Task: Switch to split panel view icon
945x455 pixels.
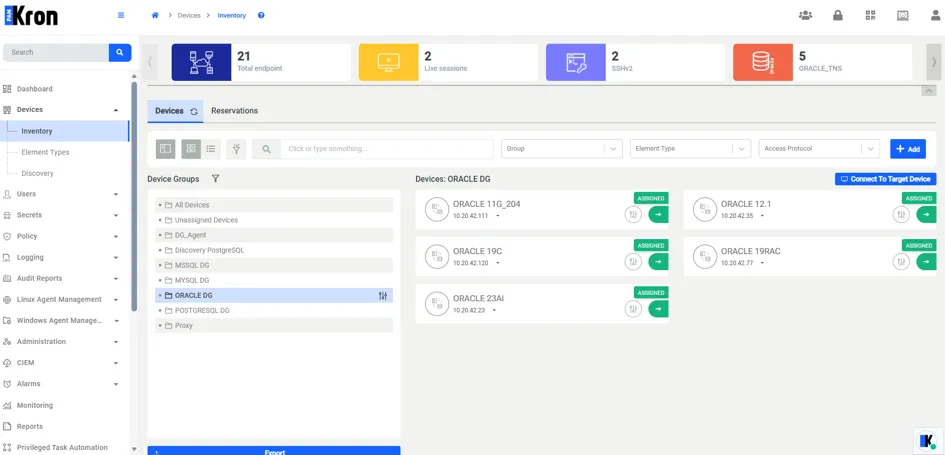Action: tap(166, 149)
